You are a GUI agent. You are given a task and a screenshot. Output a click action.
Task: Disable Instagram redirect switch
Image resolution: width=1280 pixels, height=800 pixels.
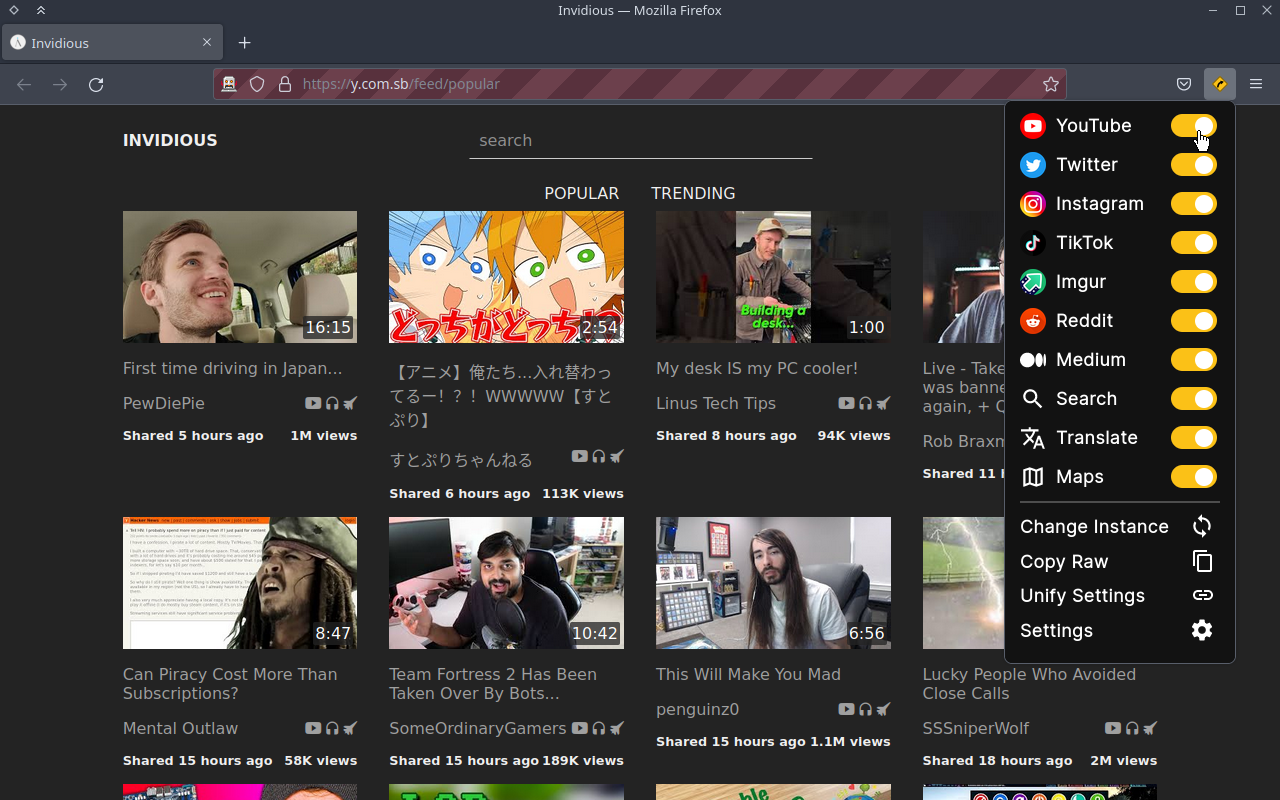coord(1194,204)
